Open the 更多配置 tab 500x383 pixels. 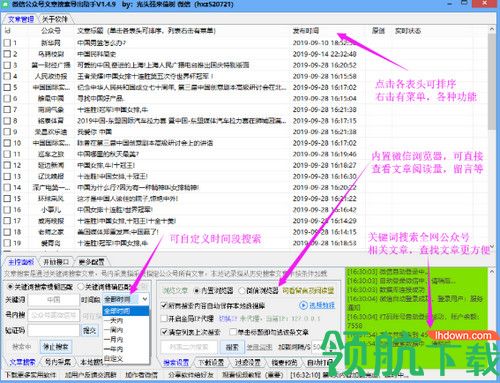[x=91, y=262]
